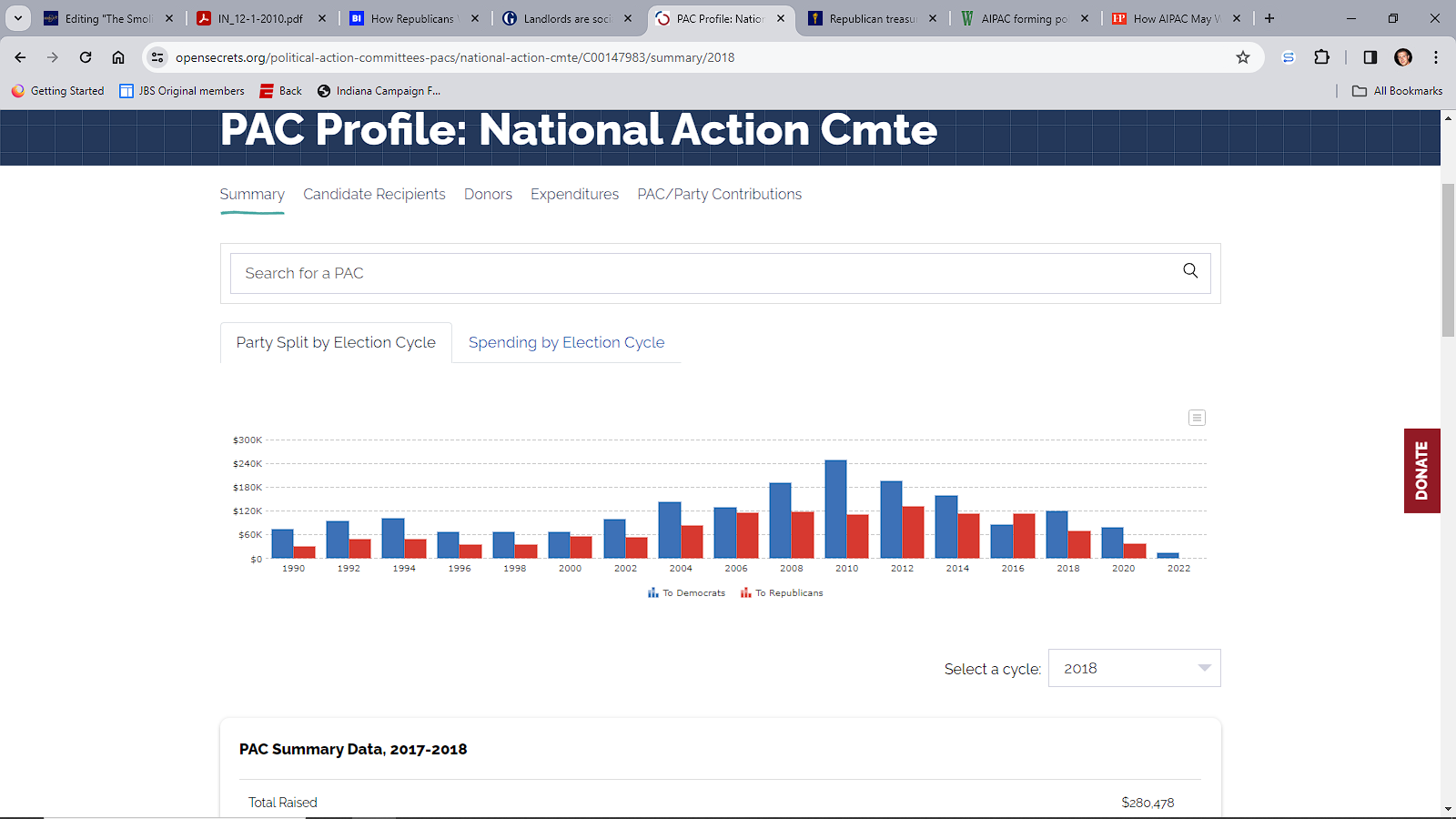View site information icon in address bar
Screen dimensions: 1456x819
click(x=157, y=57)
